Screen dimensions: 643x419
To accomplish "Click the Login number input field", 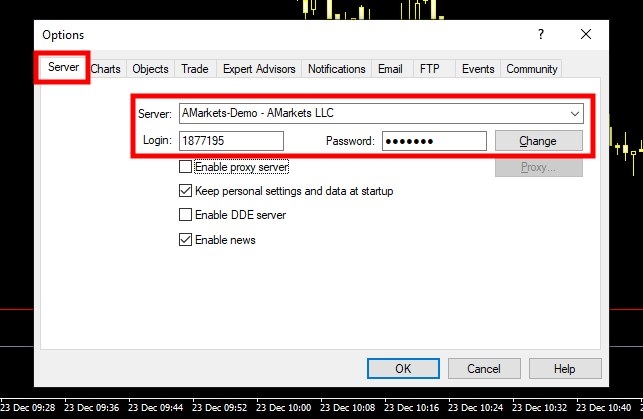I will (x=232, y=141).
